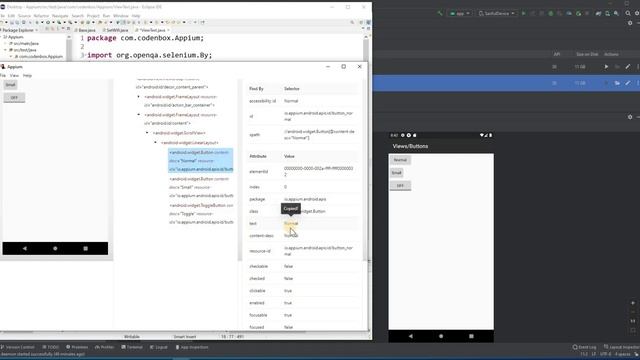Viewport: 640px width, 360px height.
Task: Tap OFF toggle in Appium screenshot pane
Action: (x=14, y=98)
